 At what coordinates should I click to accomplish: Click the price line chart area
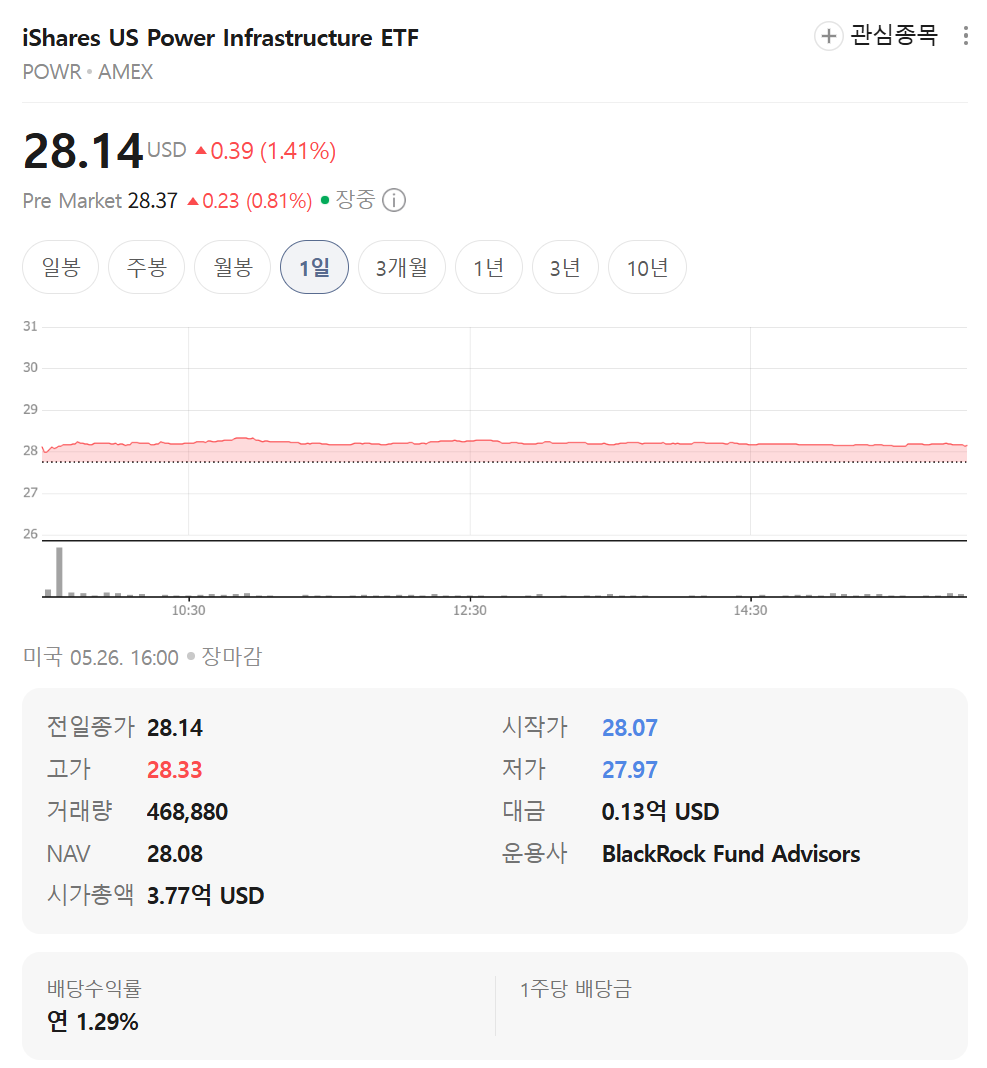click(x=504, y=431)
